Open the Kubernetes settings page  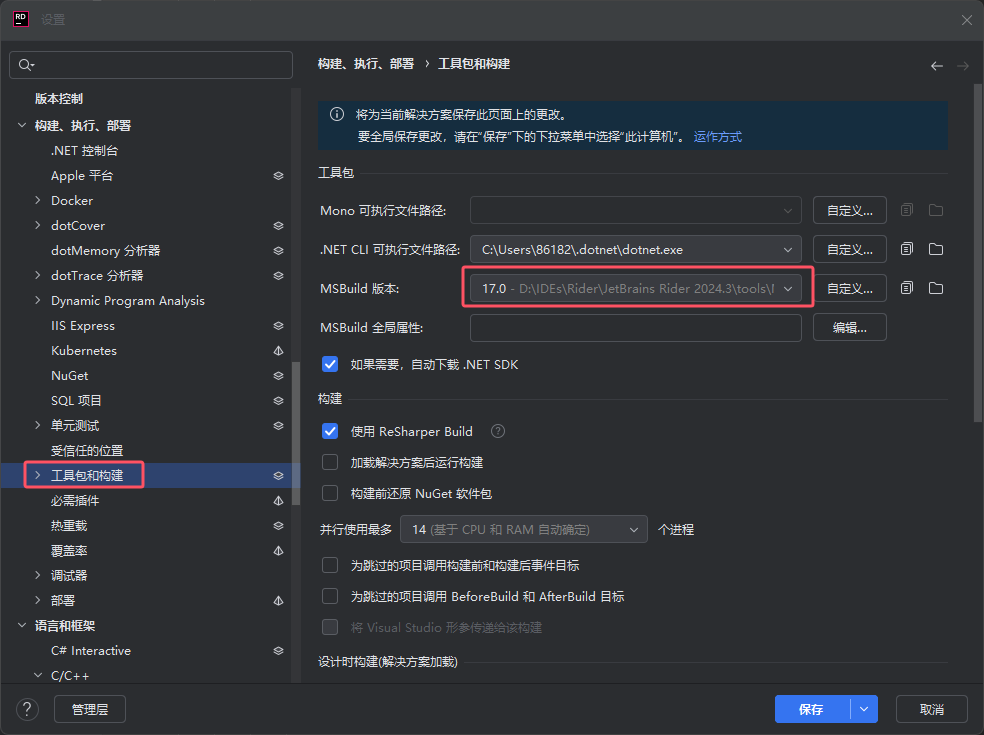click(x=84, y=351)
